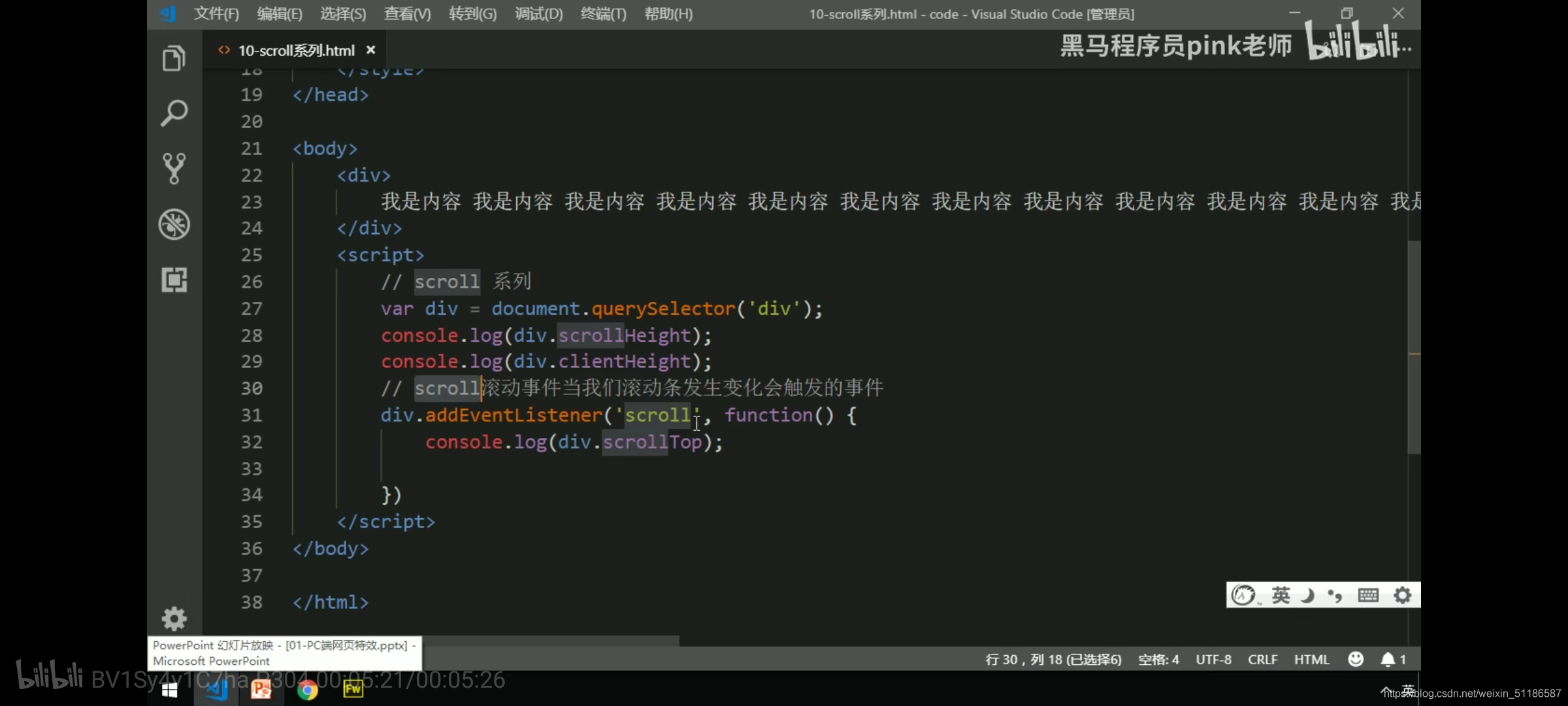Open the Search panel icon

(x=174, y=114)
